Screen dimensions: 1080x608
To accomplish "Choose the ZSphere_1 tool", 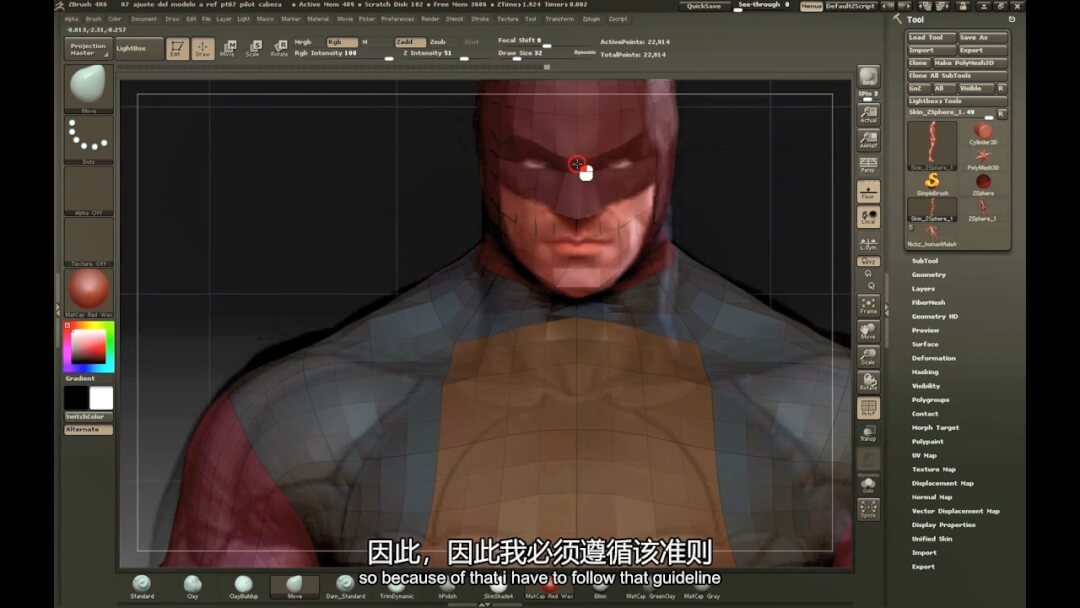I will tap(983, 210).
